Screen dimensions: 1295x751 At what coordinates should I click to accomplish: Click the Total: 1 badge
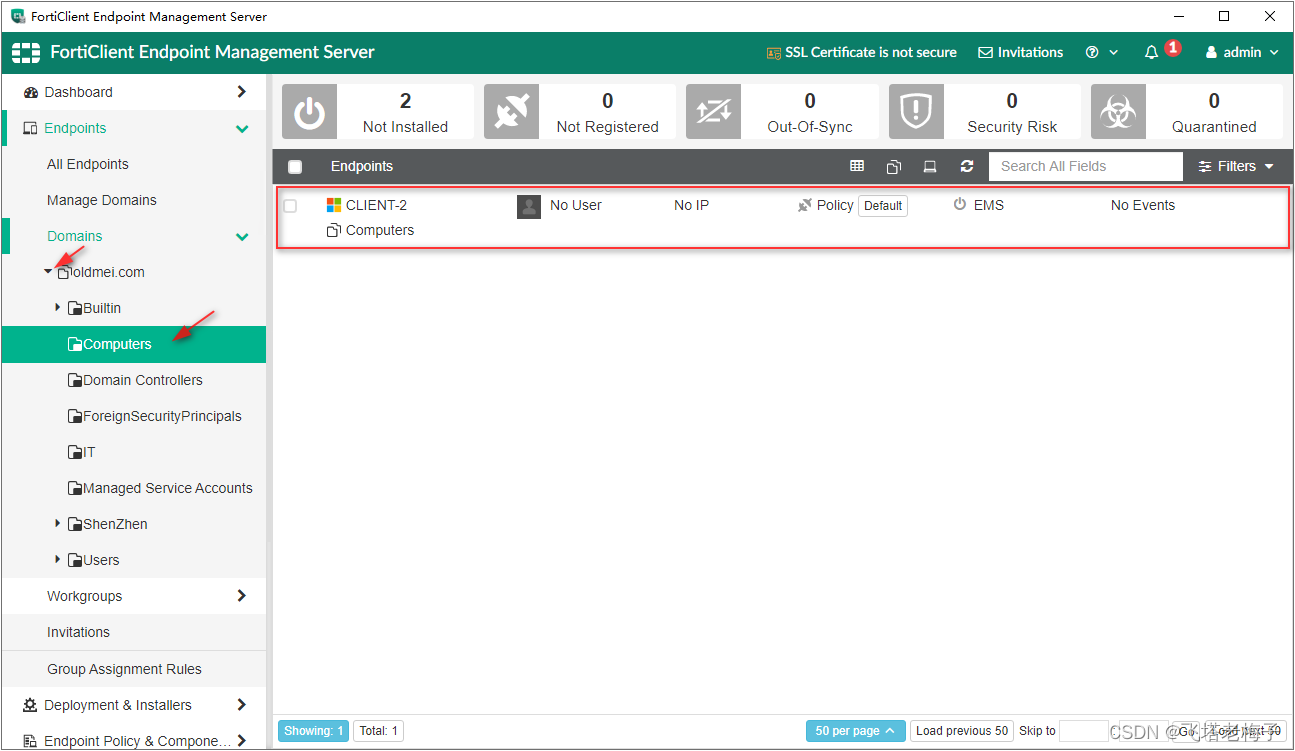click(x=379, y=731)
